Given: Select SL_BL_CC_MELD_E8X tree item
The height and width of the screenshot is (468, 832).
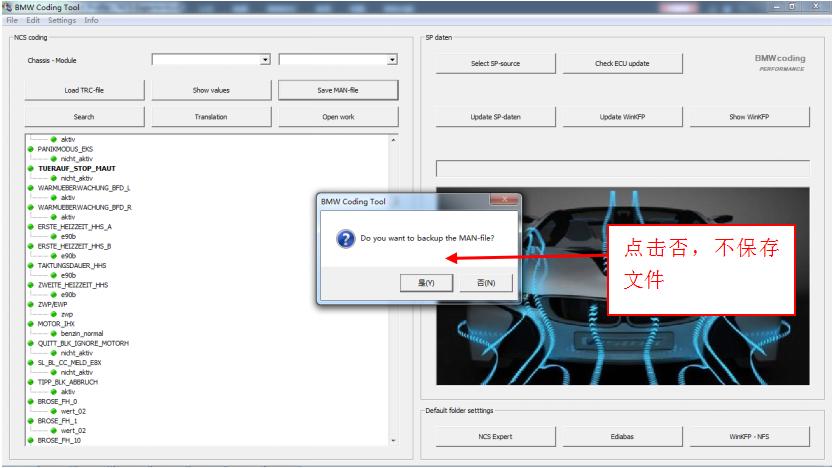Looking at the screenshot, I should [x=70, y=362].
